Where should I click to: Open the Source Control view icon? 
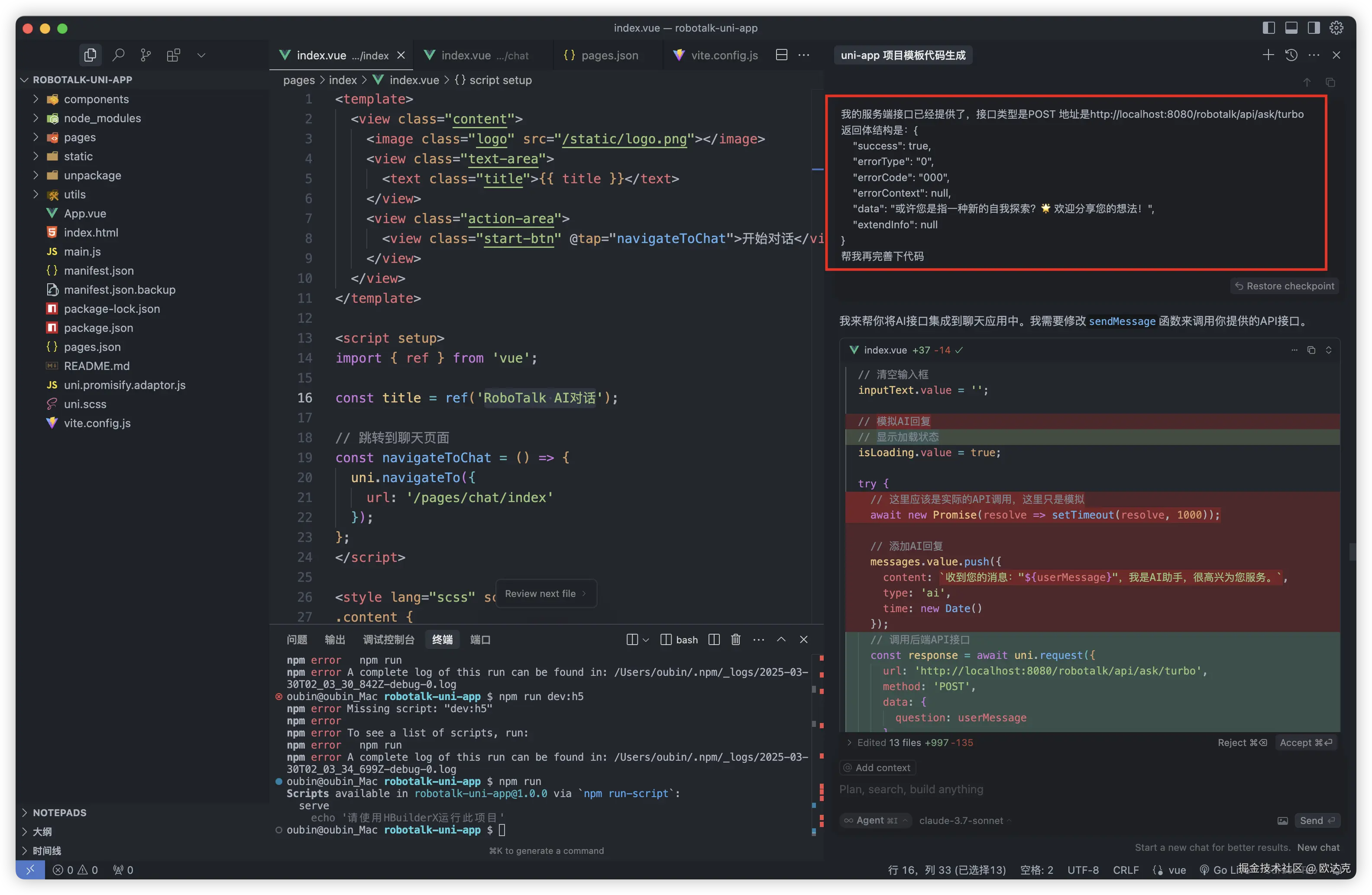146,55
